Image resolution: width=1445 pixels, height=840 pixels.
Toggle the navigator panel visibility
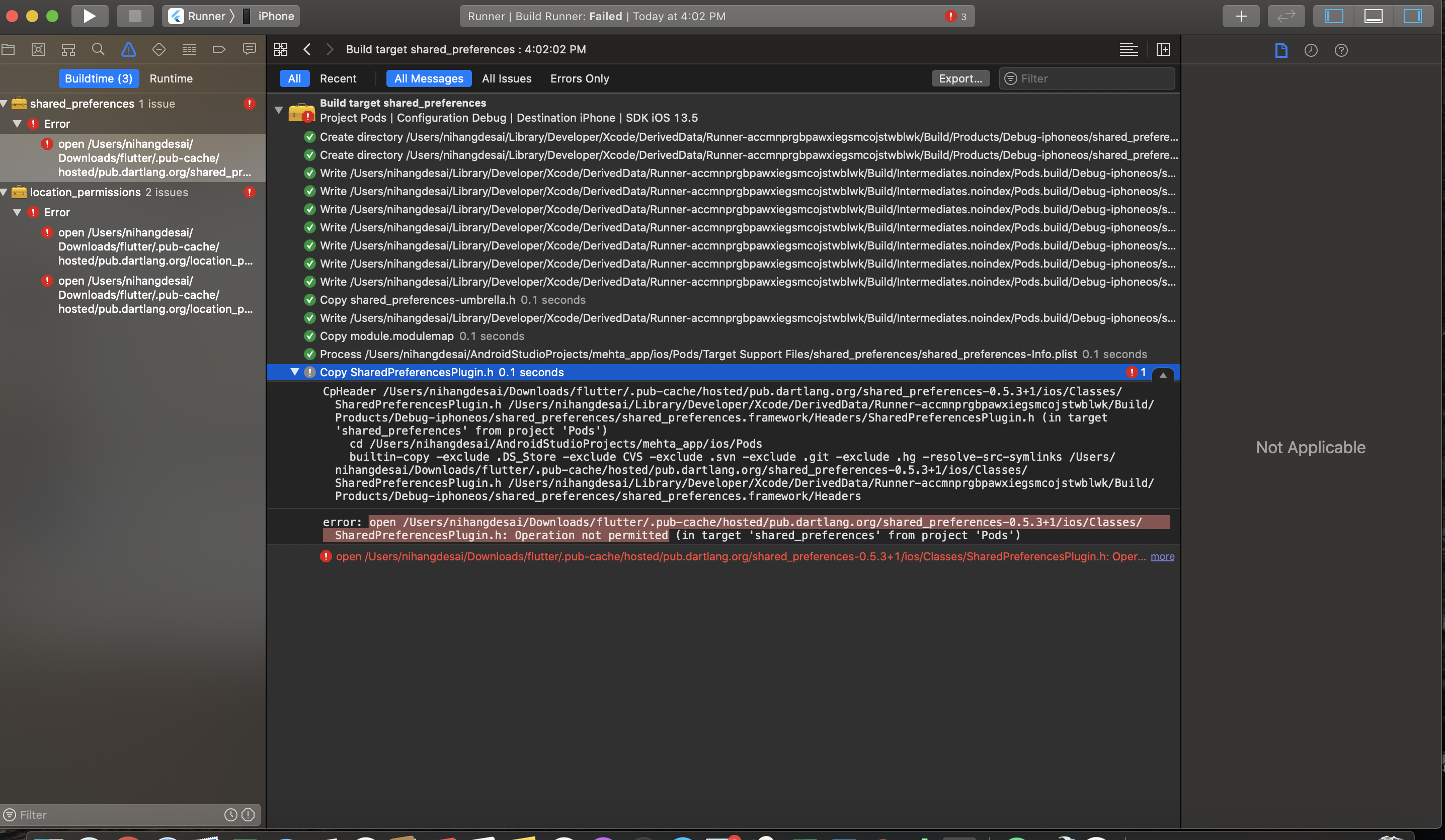1334,16
